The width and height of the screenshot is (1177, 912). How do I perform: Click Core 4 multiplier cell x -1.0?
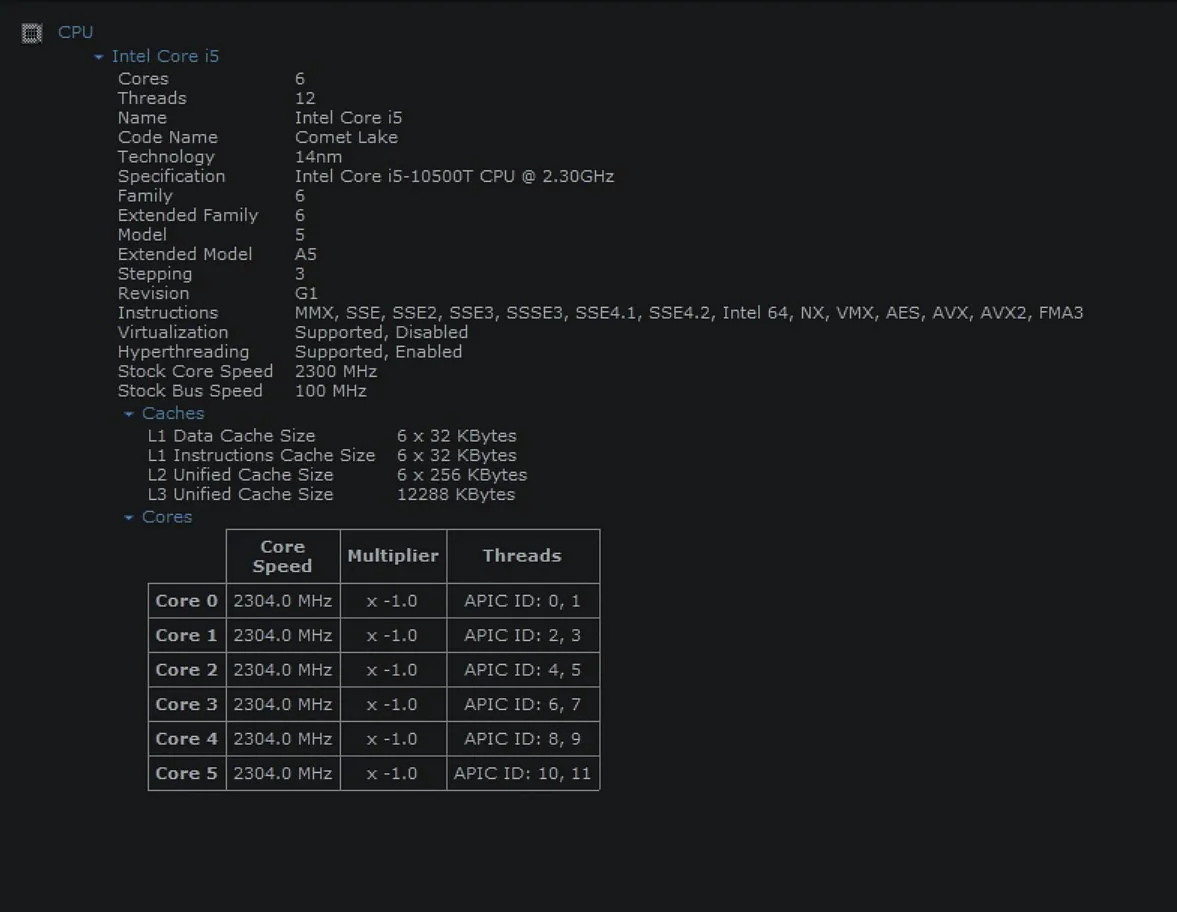point(393,739)
